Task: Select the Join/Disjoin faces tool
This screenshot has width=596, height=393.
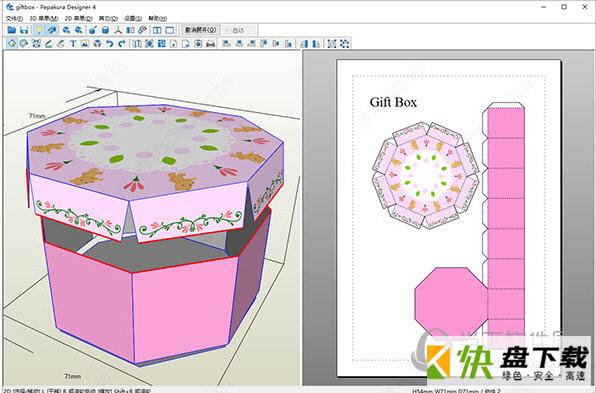Action: click(x=36, y=43)
